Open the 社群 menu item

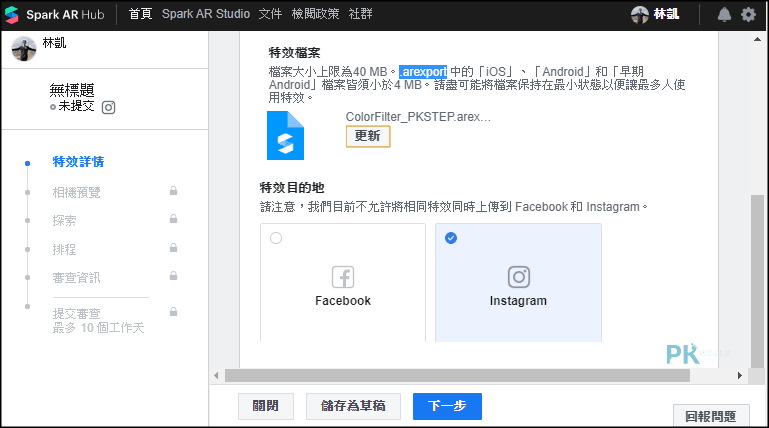[360, 14]
